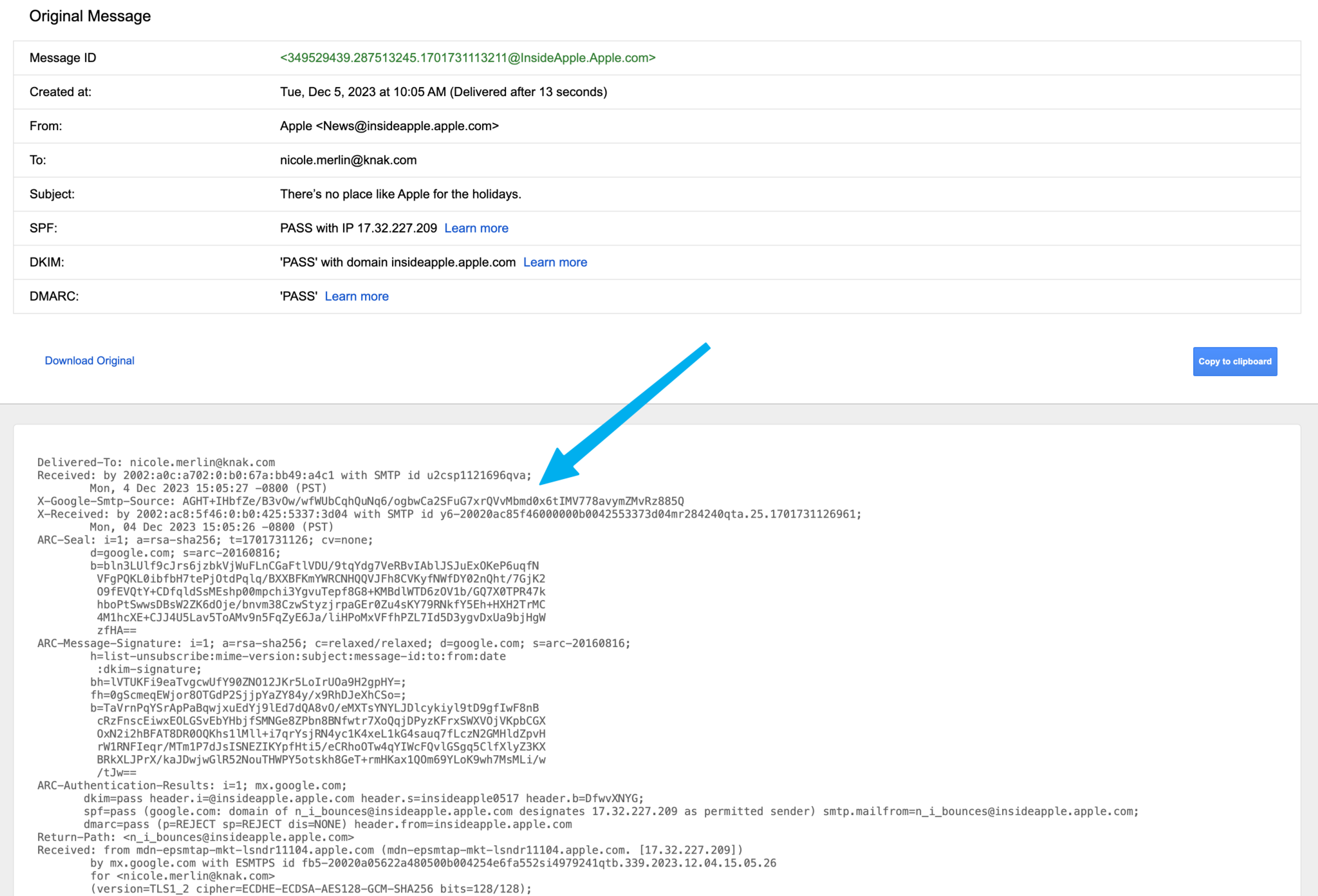Screen dimensions: 1318x896
Task: Click the Subject line text
Action: click(x=400, y=194)
